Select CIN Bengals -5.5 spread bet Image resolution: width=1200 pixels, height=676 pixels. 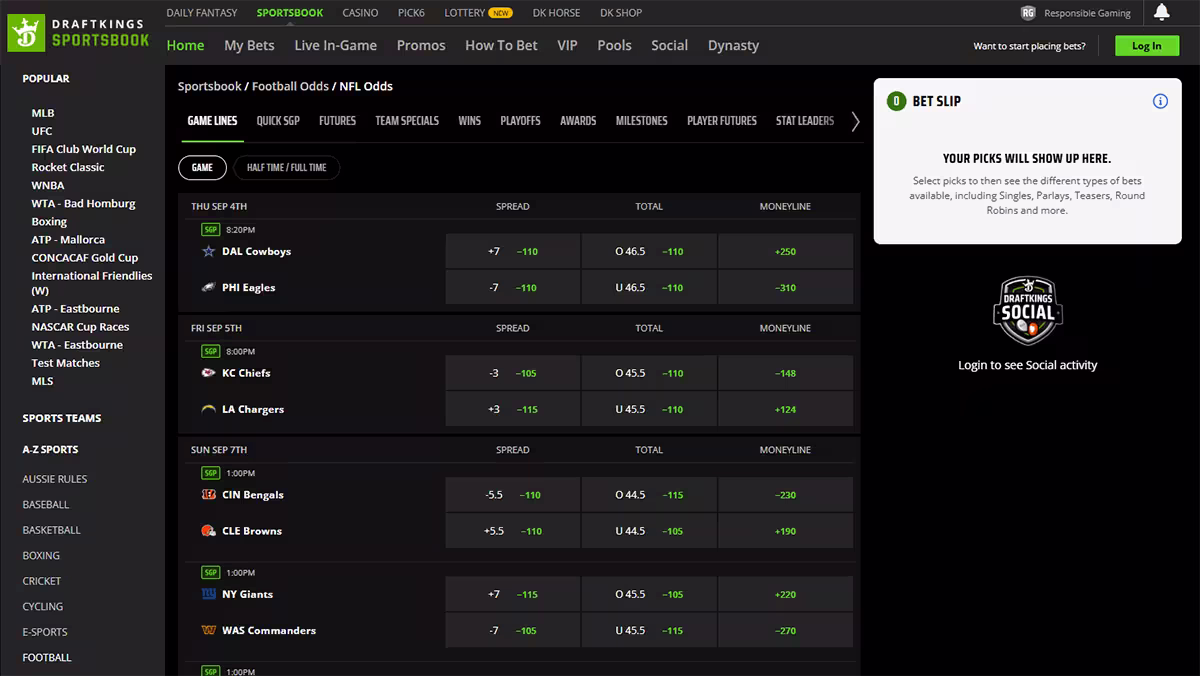click(x=513, y=495)
